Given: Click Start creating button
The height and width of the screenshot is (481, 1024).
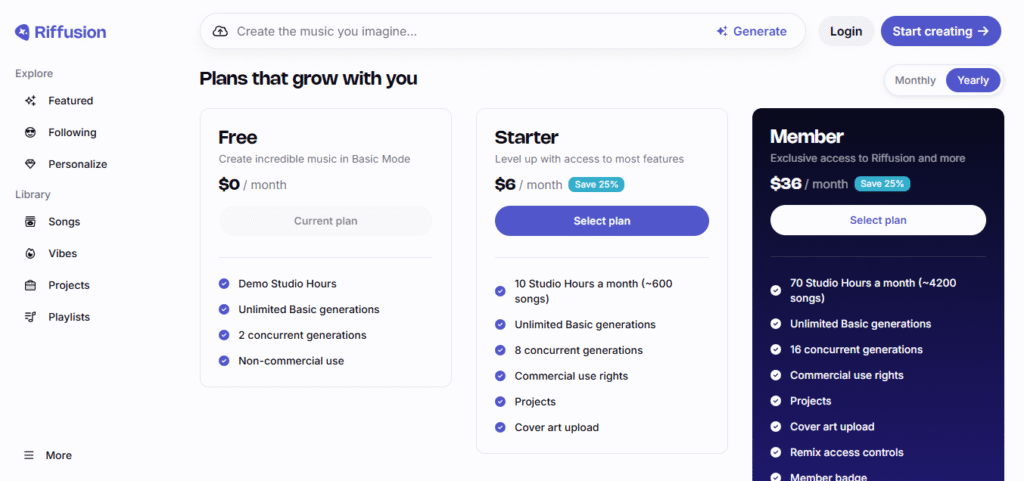Looking at the screenshot, I should point(940,31).
